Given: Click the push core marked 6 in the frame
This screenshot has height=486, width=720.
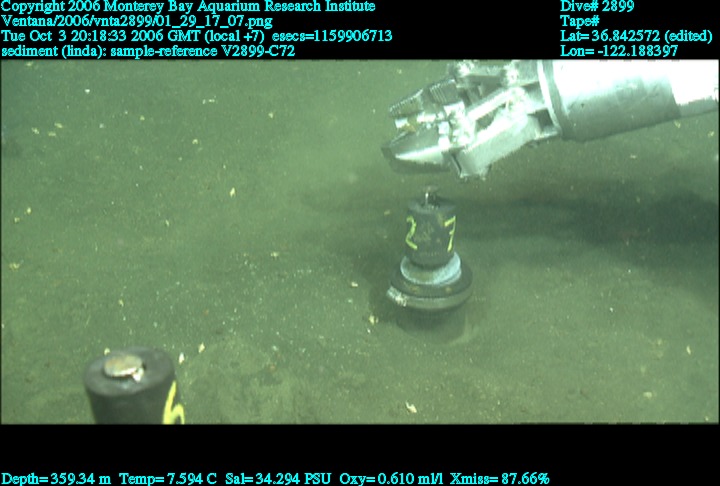Looking at the screenshot, I should [x=133, y=386].
